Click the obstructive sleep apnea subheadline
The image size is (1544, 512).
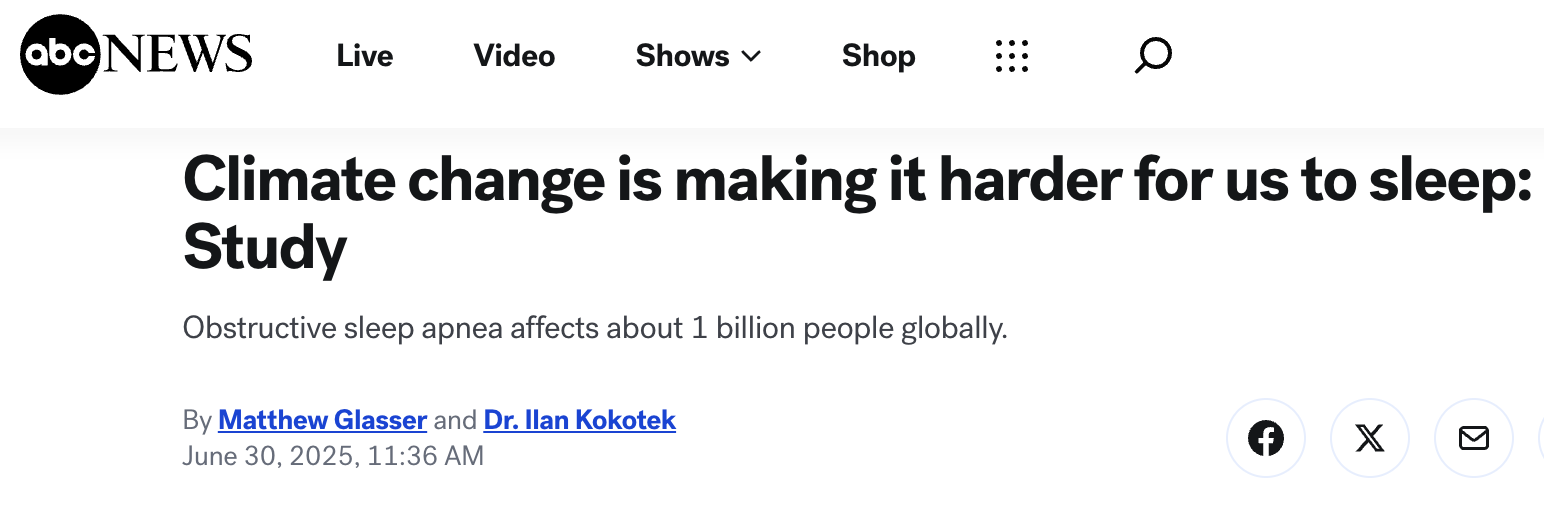[x=595, y=328]
